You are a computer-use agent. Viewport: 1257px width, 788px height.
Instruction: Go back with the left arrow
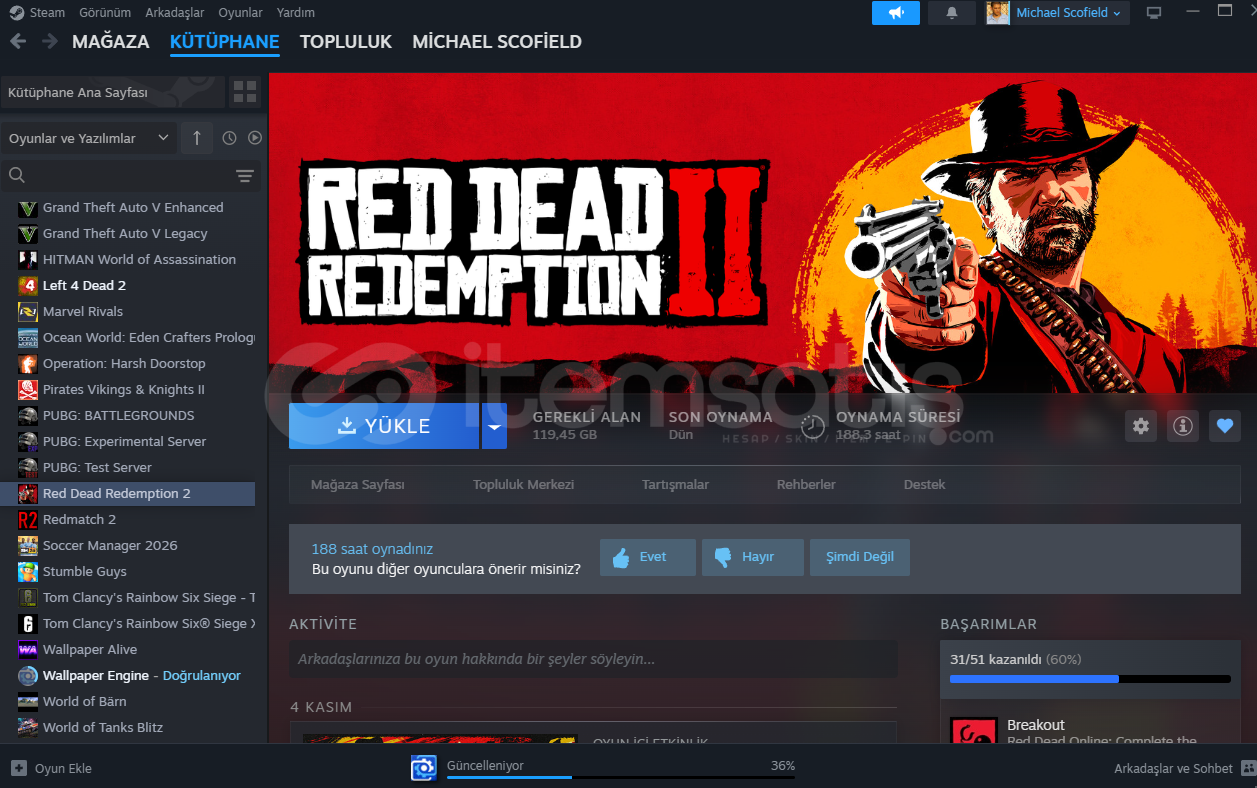point(18,42)
